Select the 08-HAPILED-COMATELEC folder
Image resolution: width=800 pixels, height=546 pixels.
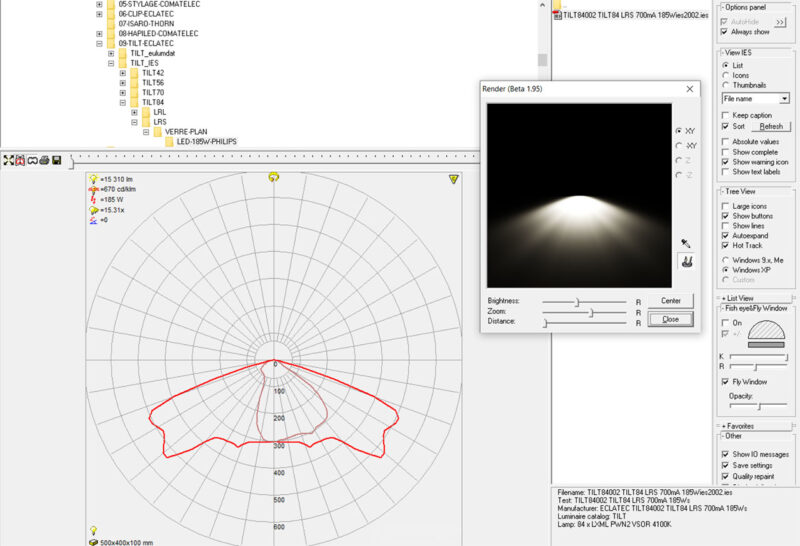pos(157,33)
